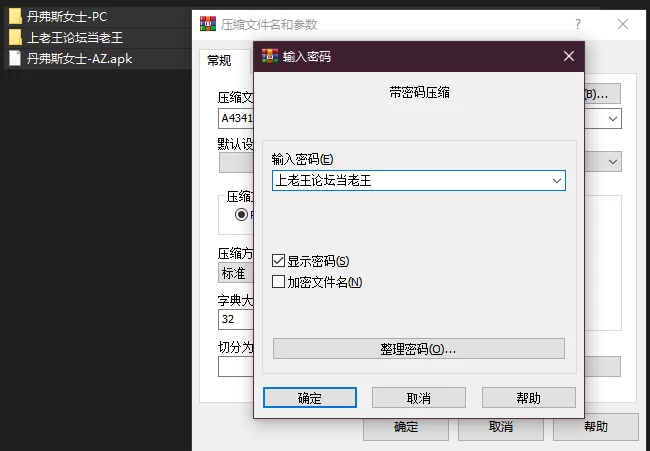Click the 输入密码(E) label

(x=302, y=159)
